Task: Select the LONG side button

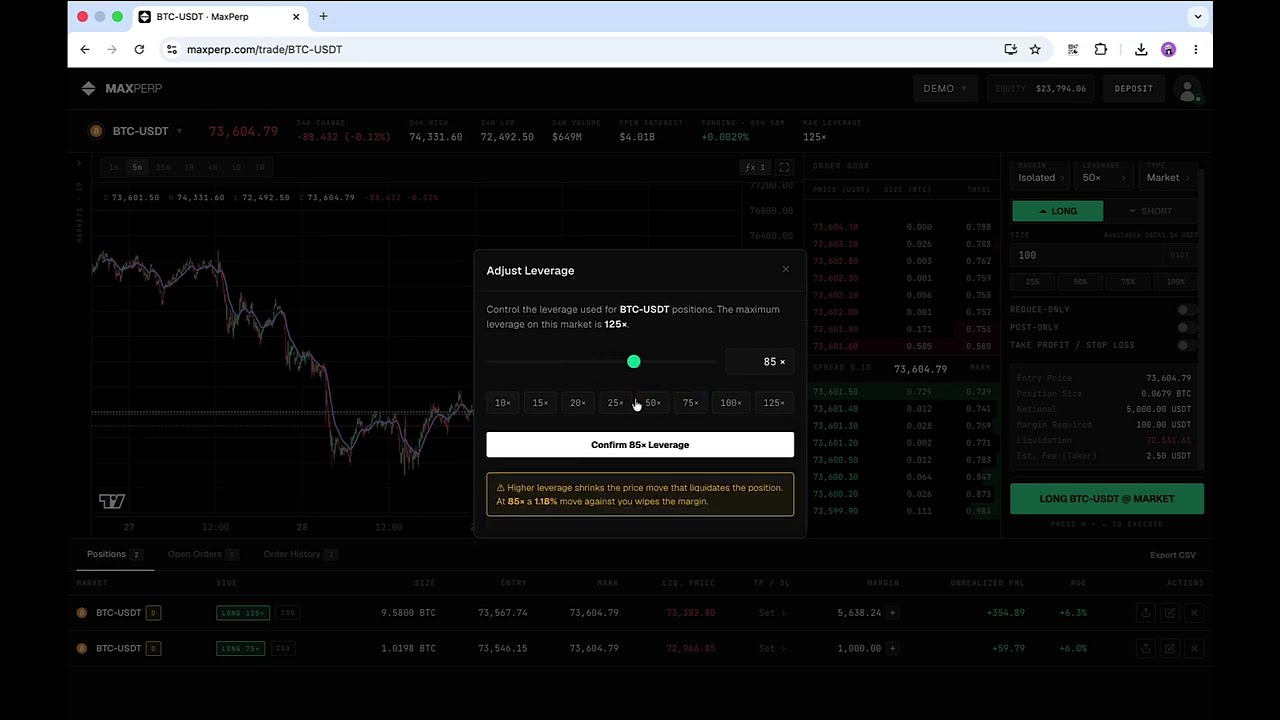Action: click(1057, 211)
